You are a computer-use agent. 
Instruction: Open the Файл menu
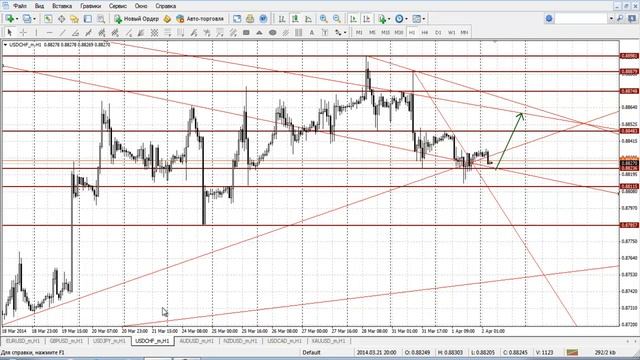20,6
